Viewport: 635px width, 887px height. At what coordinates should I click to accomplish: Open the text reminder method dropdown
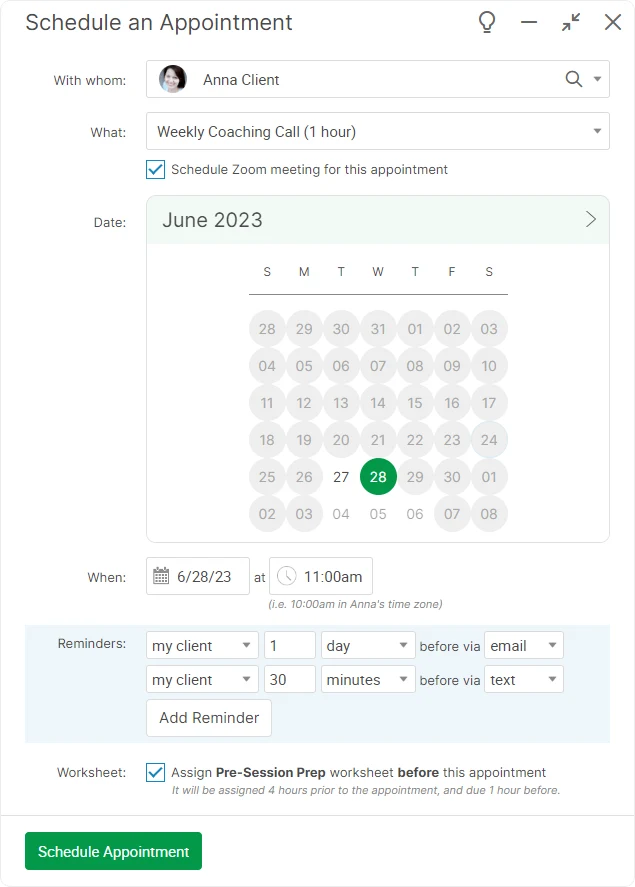[524, 679]
